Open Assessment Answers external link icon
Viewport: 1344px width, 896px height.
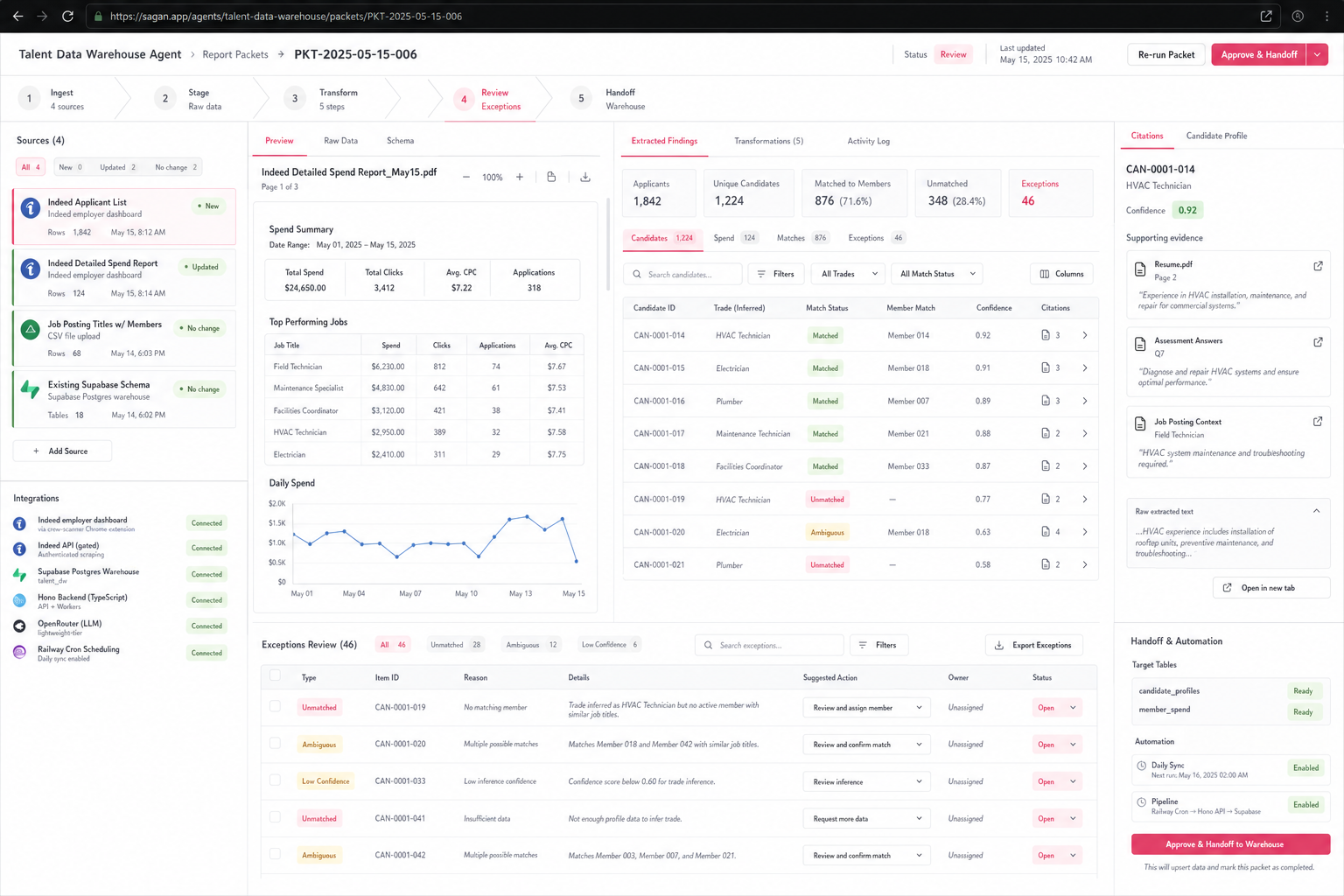[1318, 342]
